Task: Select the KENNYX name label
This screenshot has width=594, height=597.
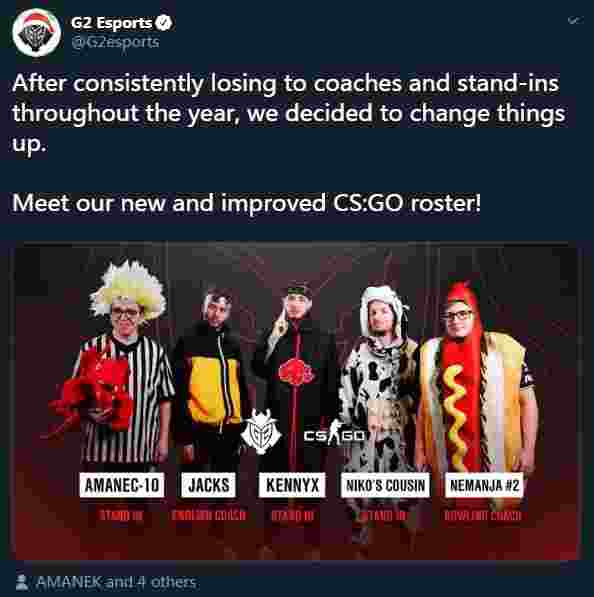Action: (x=292, y=485)
